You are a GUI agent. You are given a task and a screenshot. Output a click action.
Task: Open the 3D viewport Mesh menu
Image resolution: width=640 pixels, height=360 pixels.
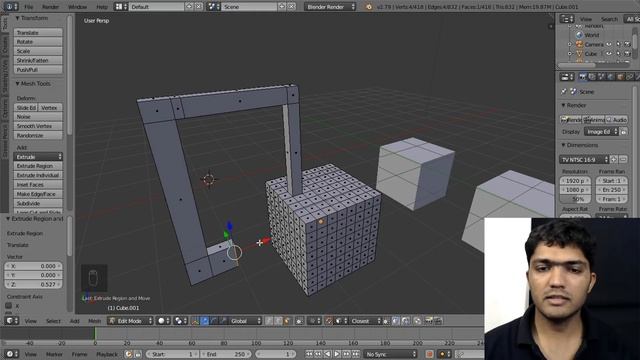click(x=94, y=321)
